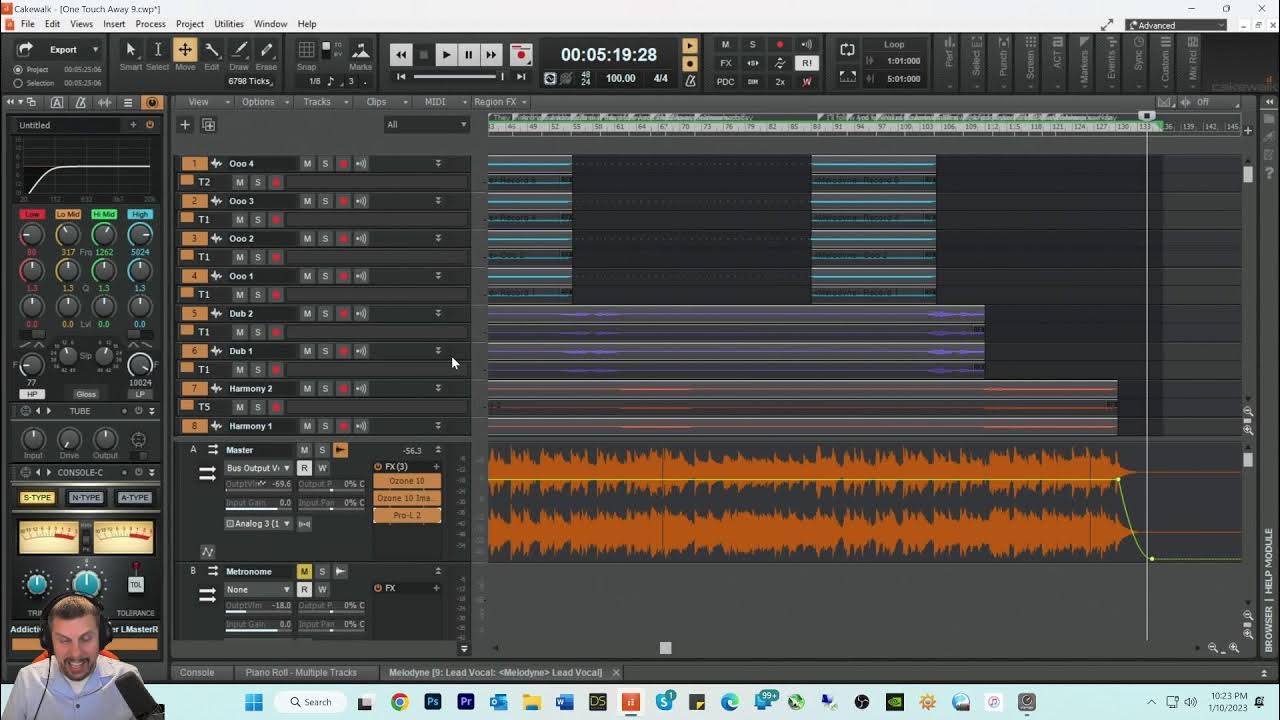
Task: Select the Project export radio button
Action: (18, 70)
